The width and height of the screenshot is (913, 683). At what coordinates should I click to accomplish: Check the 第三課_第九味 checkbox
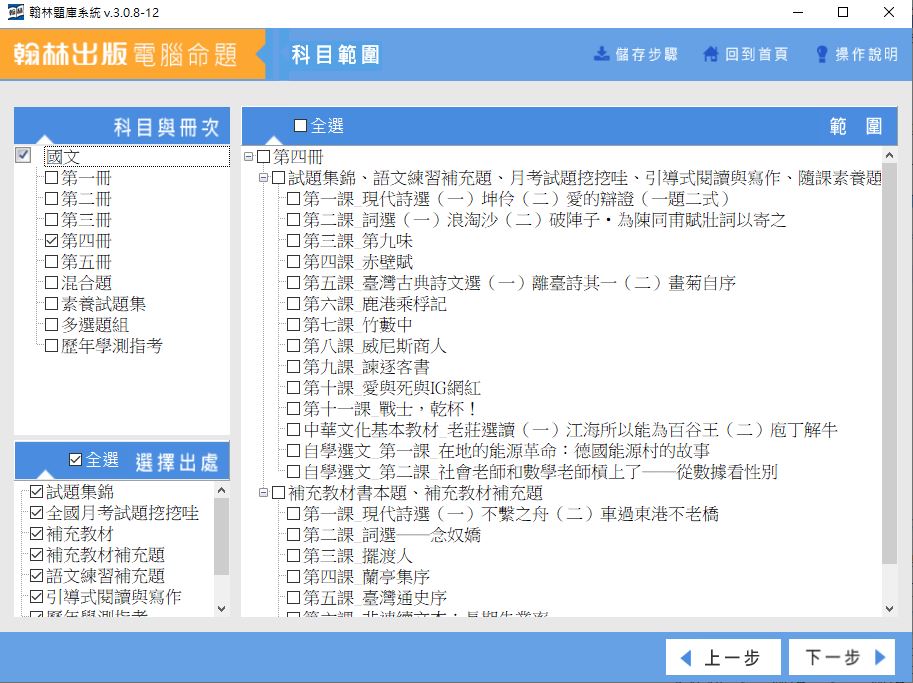[x=293, y=240]
